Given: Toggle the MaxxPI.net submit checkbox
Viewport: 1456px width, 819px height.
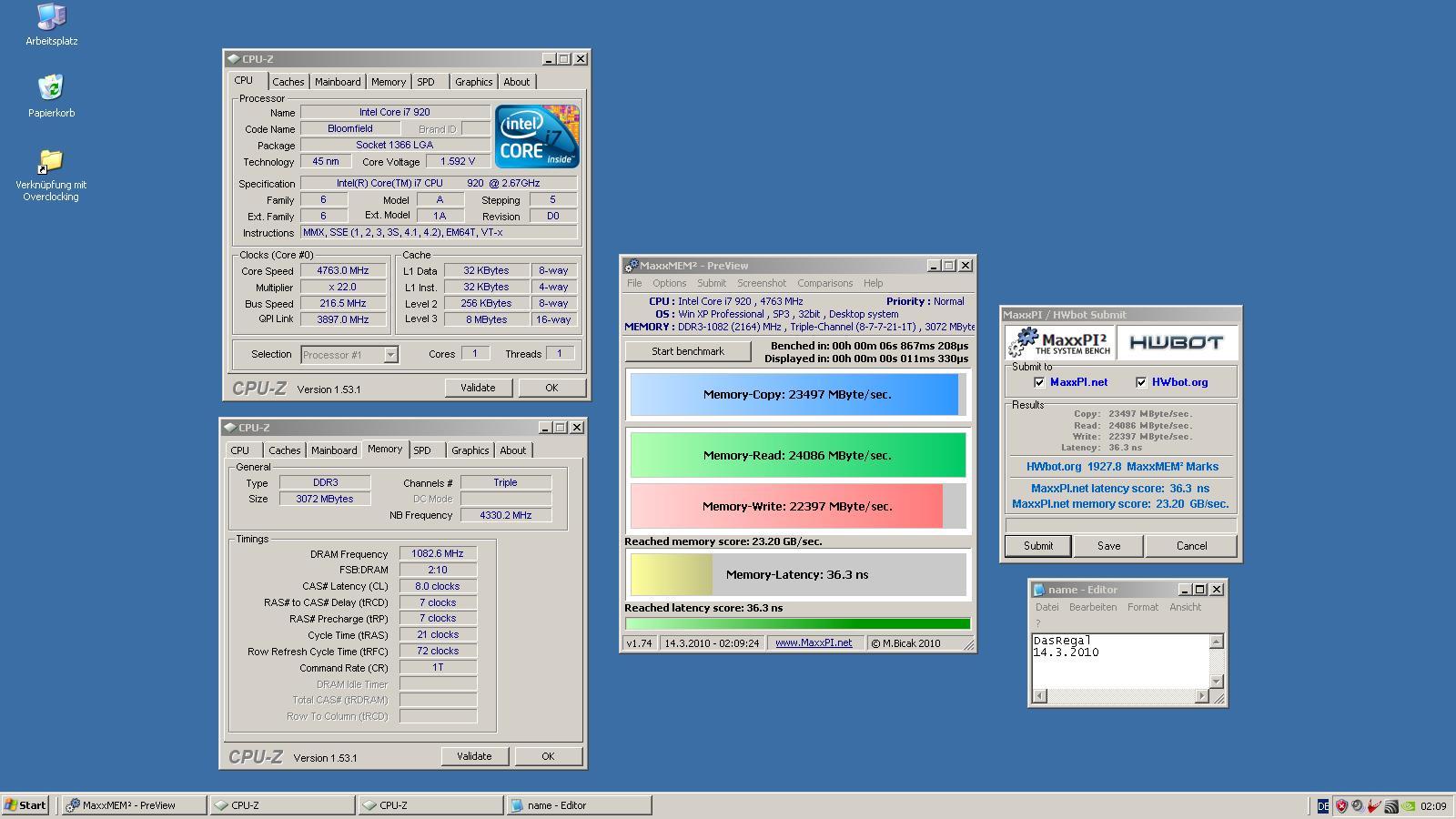Looking at the screenshot, I should pyautogui.click(x=1039, y=382).
